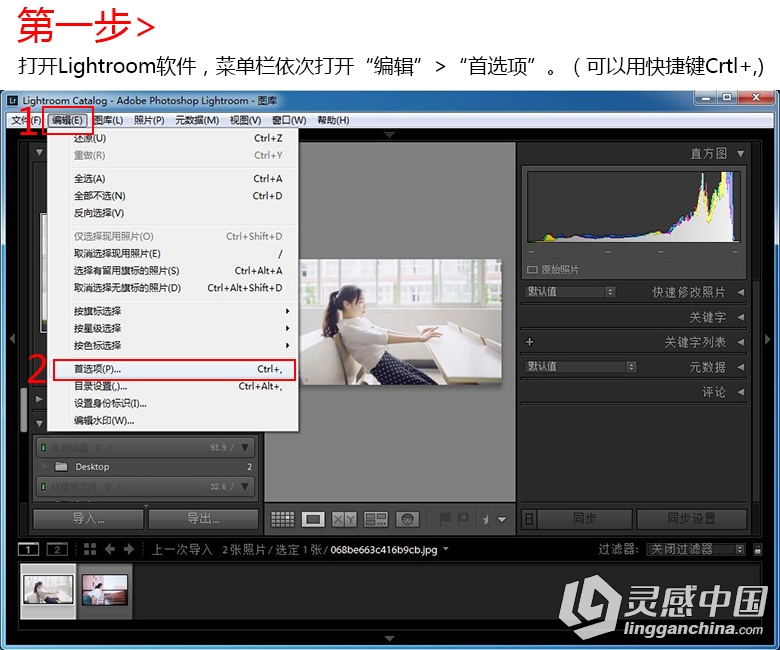Select secondary window display button 2
The width and height of the screenshot is (780, 650).
(x=57, y=549)
